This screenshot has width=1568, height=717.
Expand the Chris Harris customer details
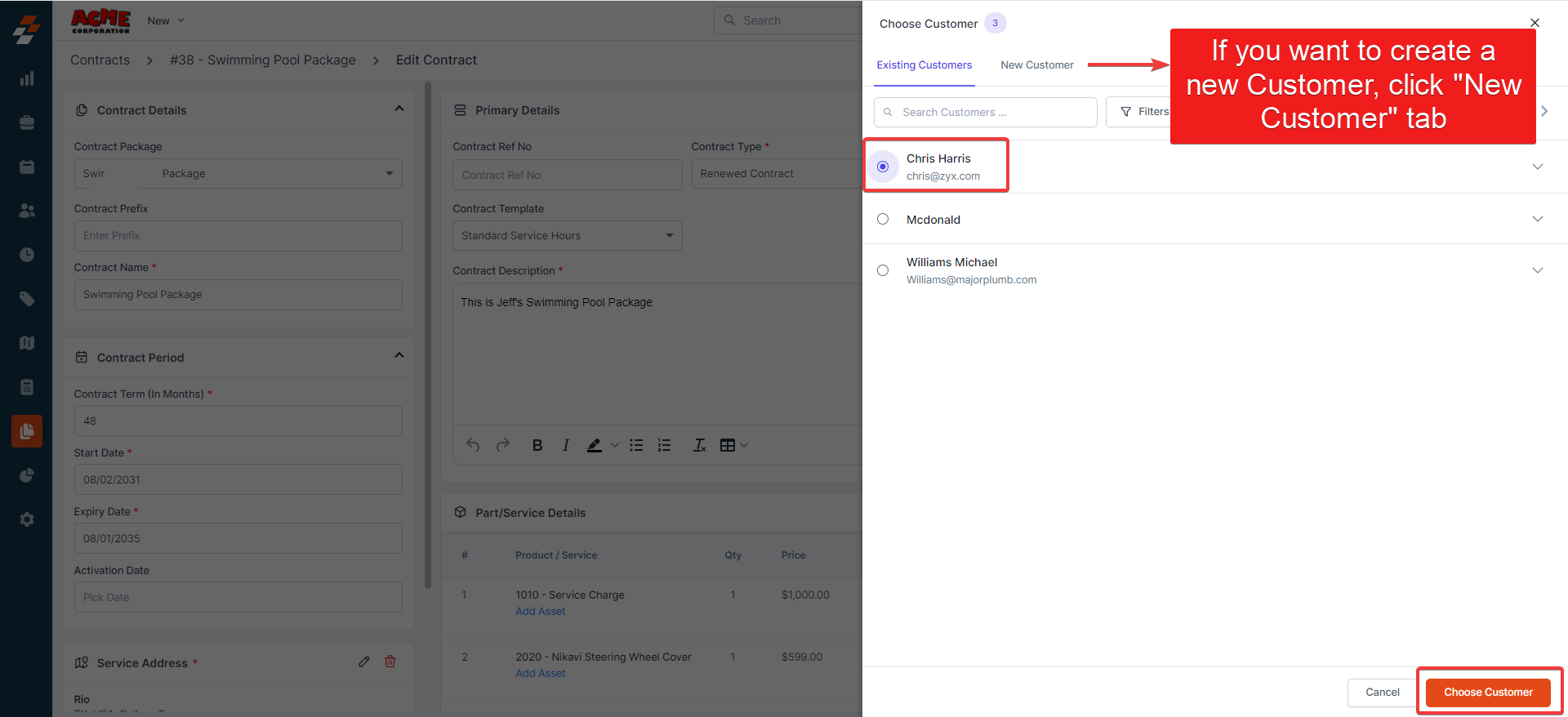coord(1537,167)
